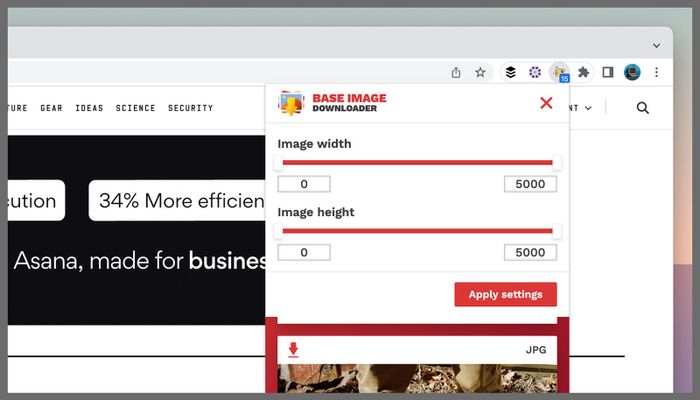Open the Security section in site navigation
Image resolution: width=700 pixels, height=400 pixels.
191,108
